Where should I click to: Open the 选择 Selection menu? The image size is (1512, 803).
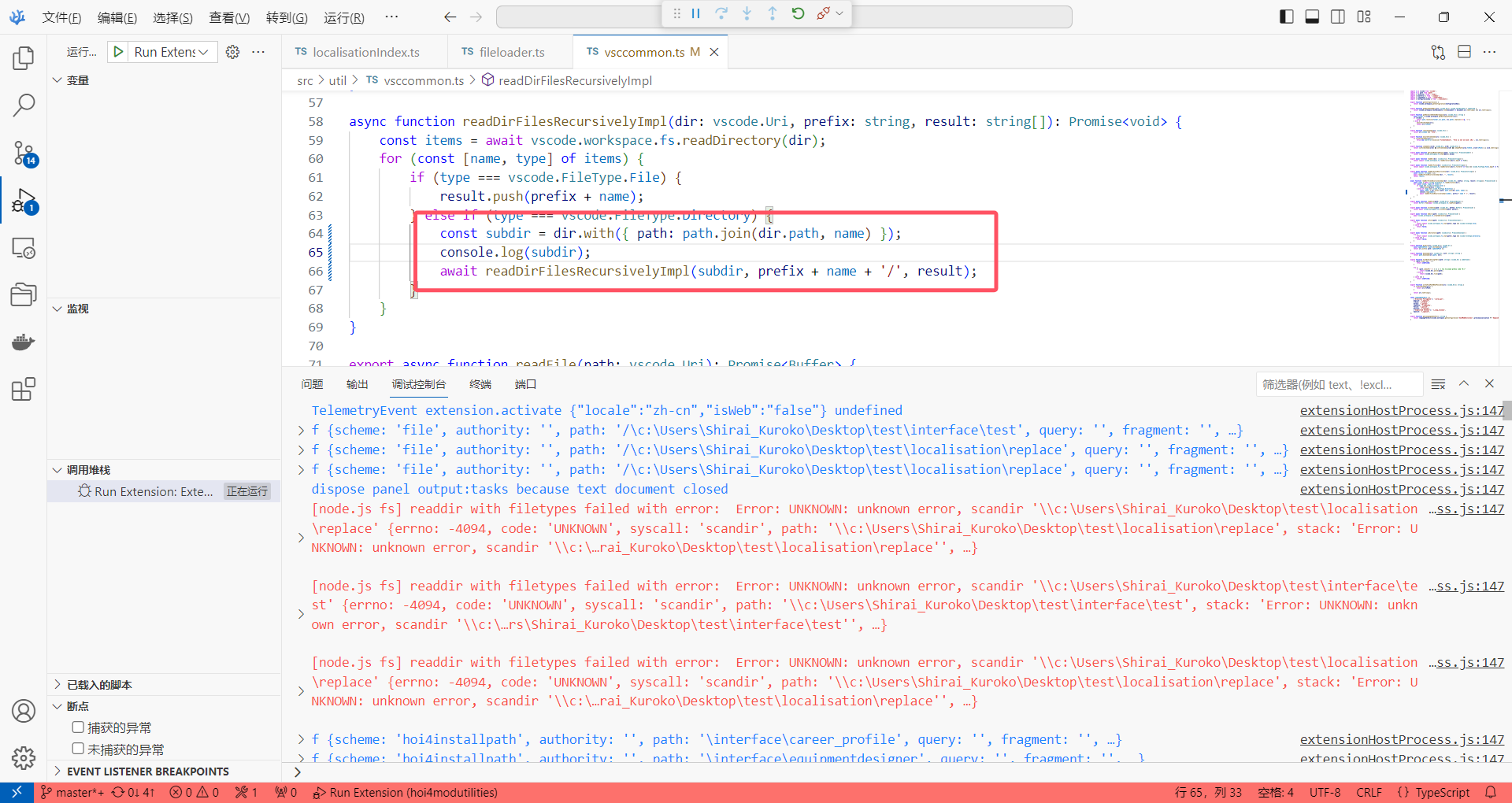[173, 17]
